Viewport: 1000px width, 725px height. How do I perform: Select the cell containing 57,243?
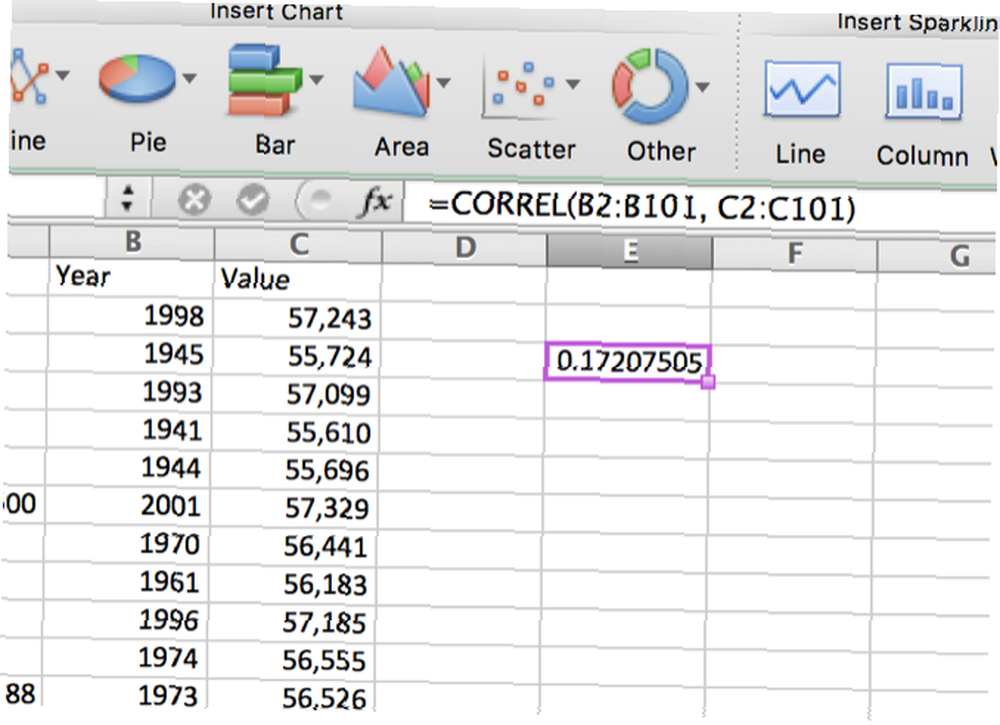coord(297,318)
